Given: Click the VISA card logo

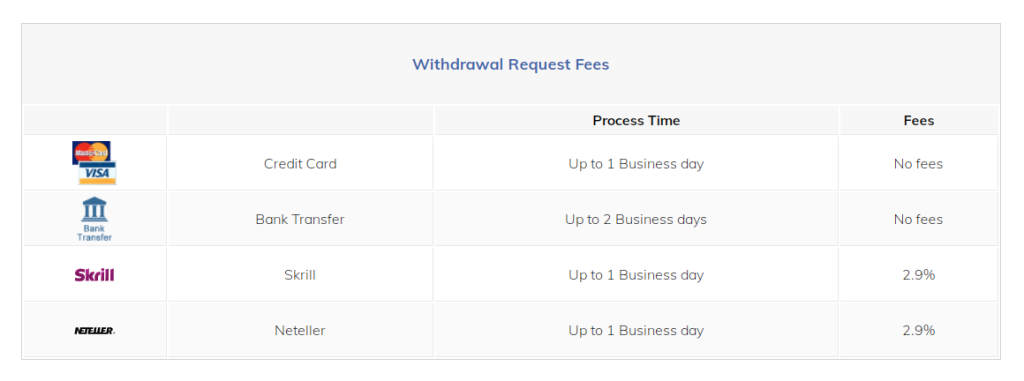Looking at the screenshot, I should point(97,173).
